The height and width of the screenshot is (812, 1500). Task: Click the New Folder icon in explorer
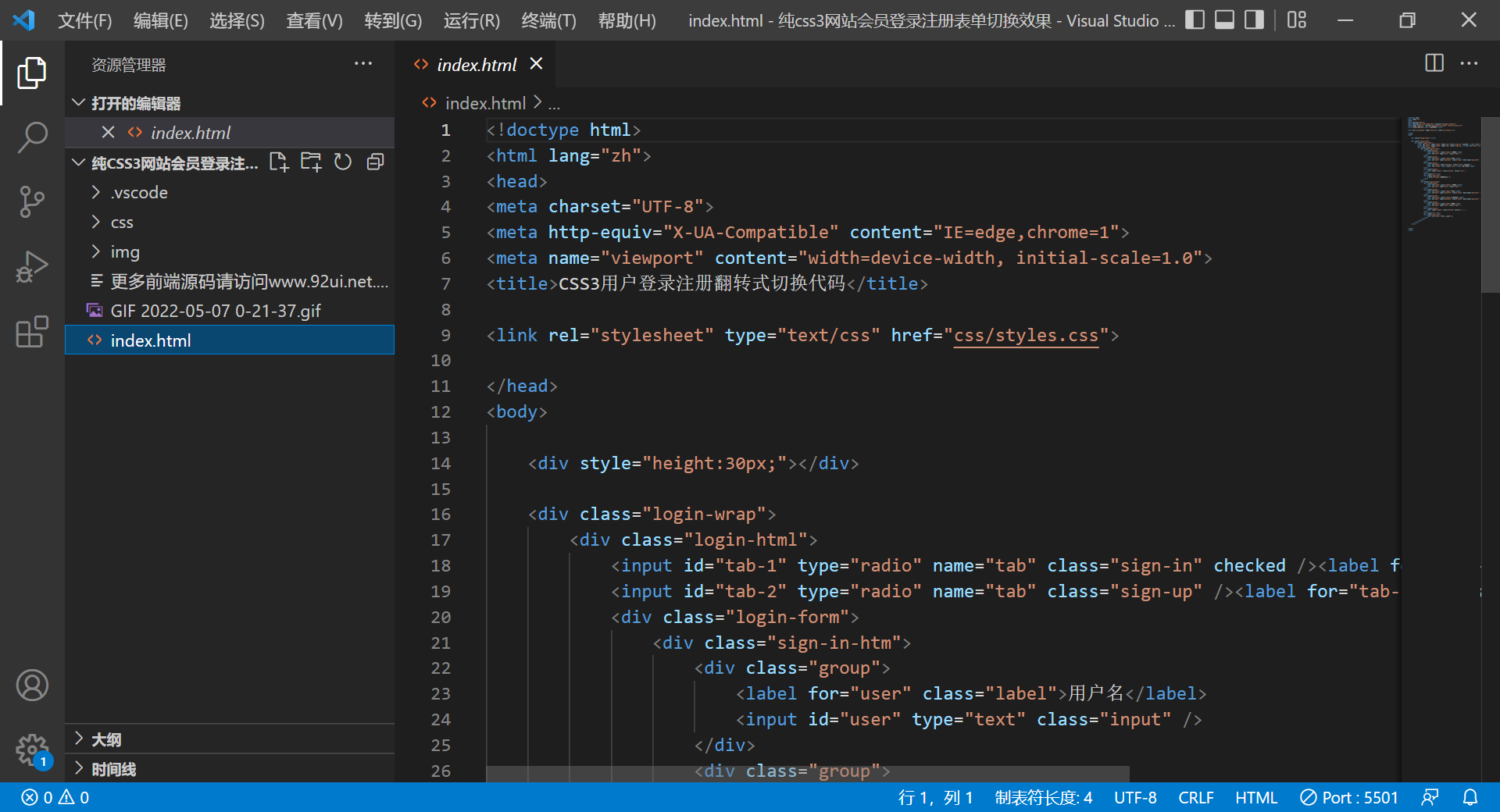tap(311, 162)
